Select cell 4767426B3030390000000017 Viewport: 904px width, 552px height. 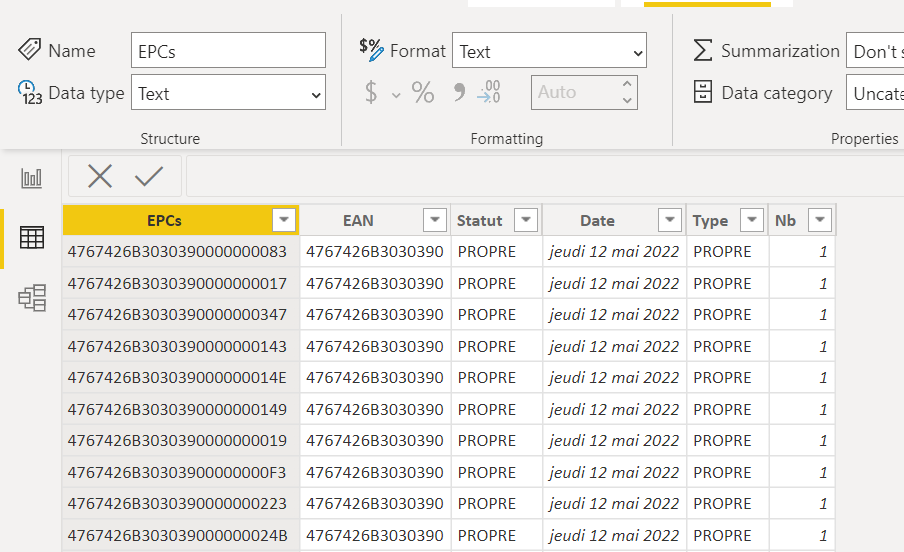(180, 283)
